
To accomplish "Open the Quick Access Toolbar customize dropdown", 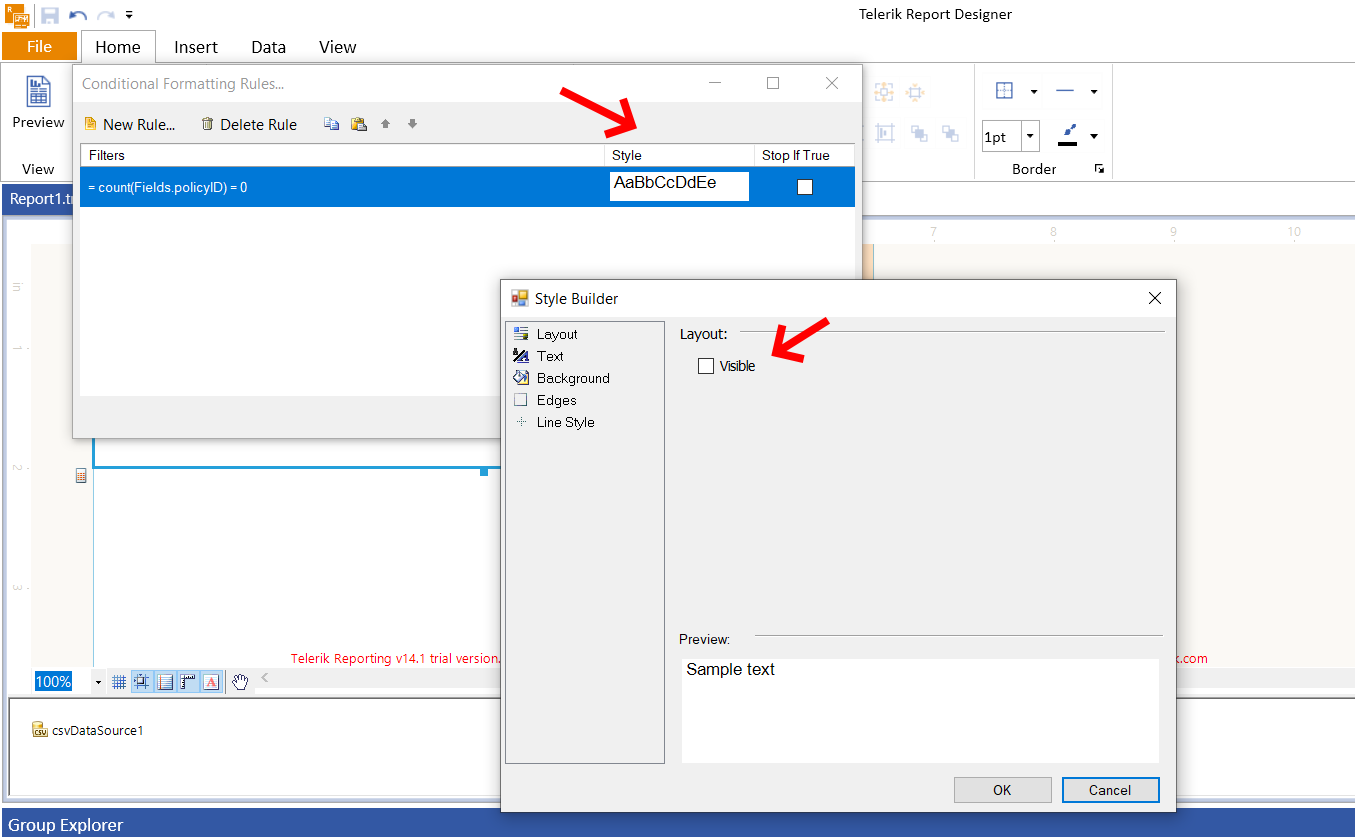I will point(129,15).
